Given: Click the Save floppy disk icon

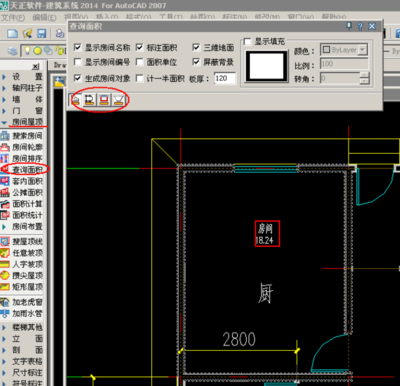Looking at the screenshot, I should [x=41, y=33].
